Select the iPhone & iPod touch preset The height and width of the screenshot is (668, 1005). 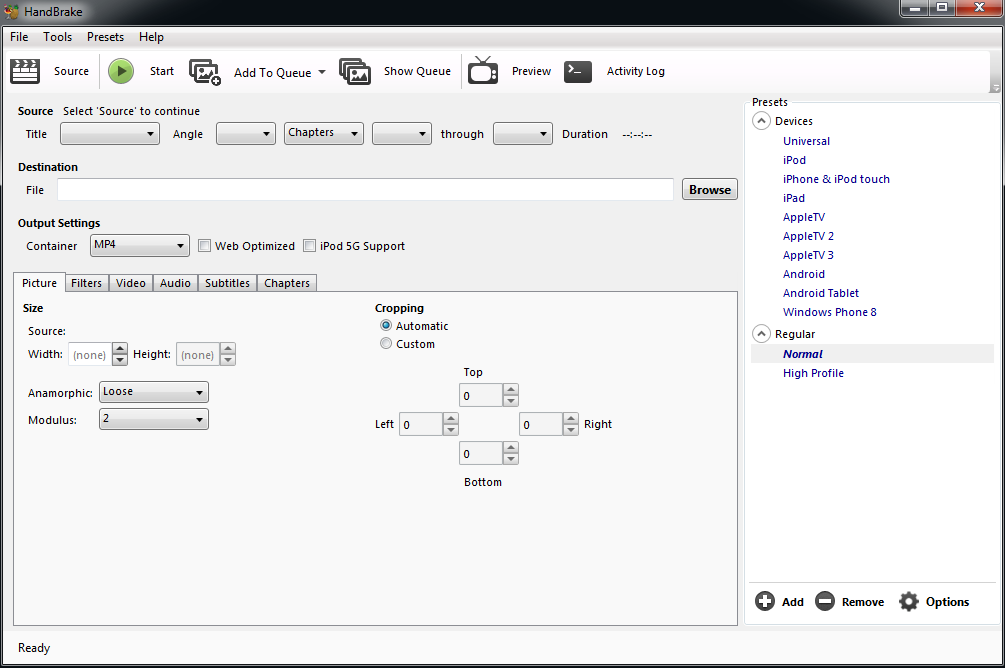pos(836,179)
